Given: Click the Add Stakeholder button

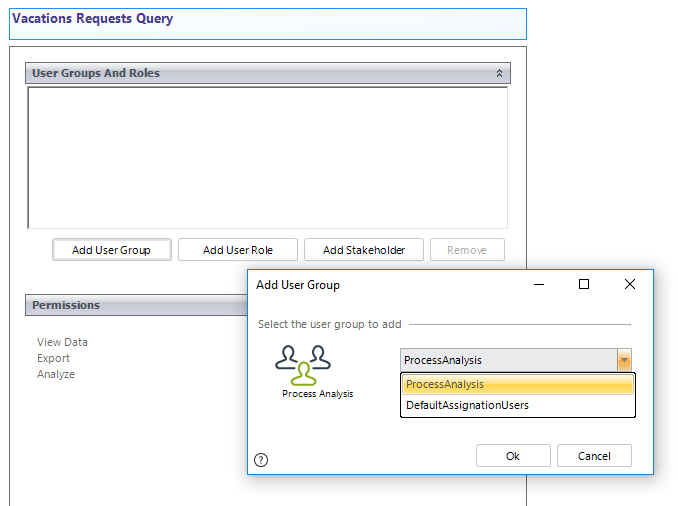Looking at the screenshot, I should (x=363, y=250).
